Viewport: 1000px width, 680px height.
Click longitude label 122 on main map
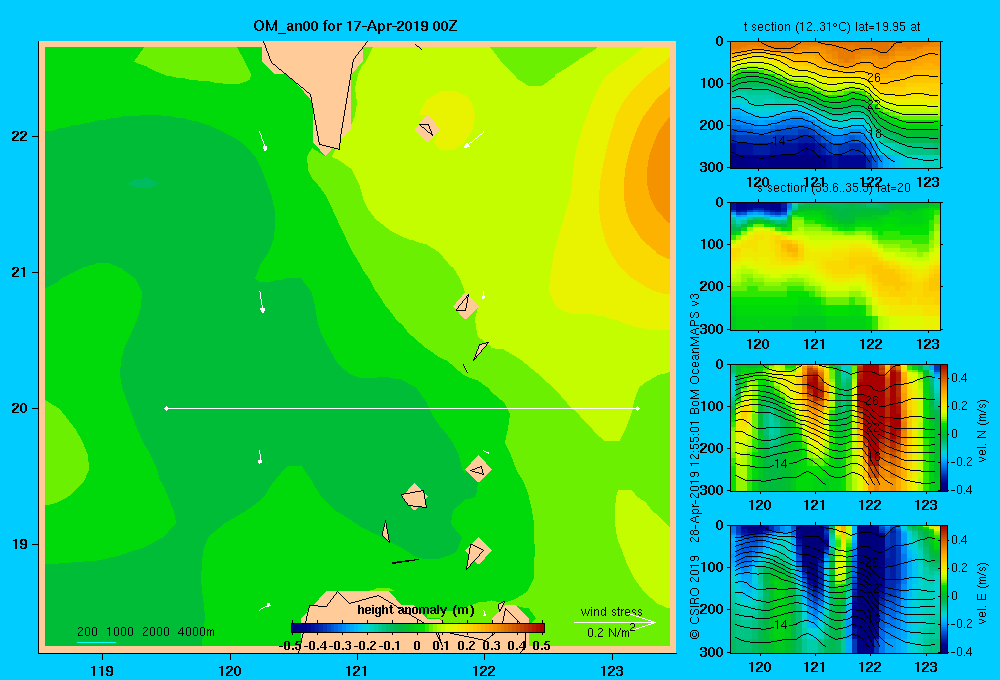(484, 670)
